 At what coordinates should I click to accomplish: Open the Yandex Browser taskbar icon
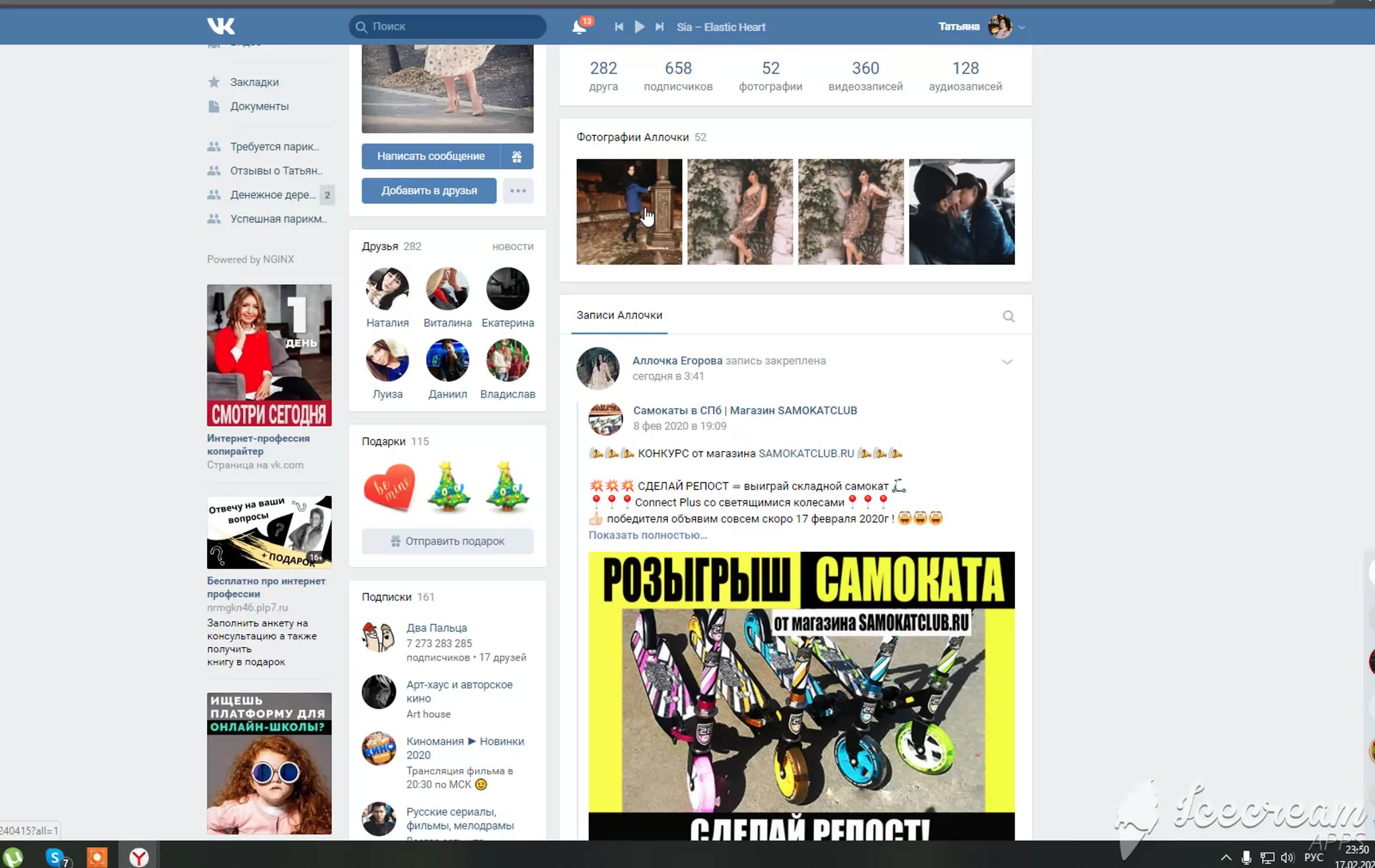[139, 857]
